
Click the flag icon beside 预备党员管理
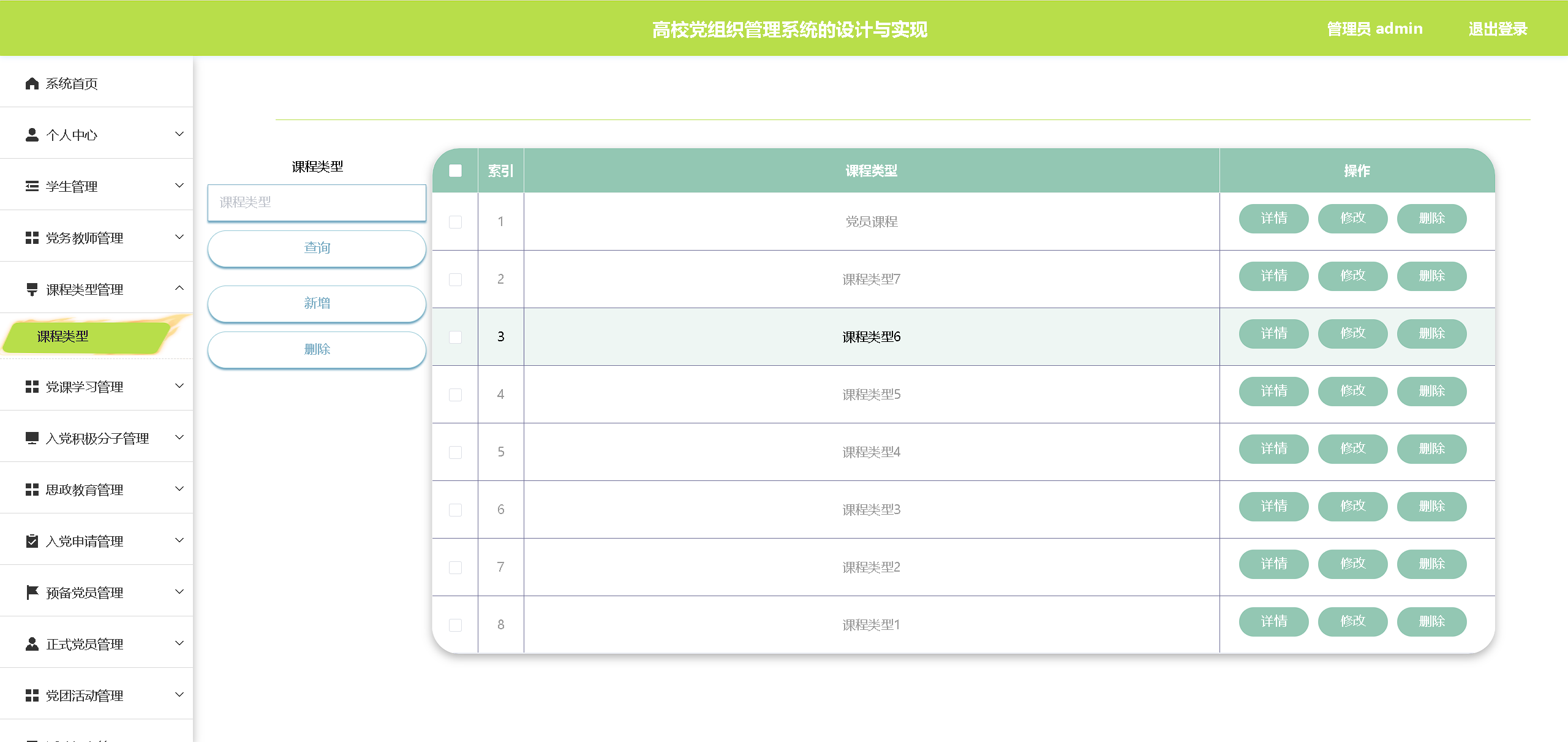[32, 592]
